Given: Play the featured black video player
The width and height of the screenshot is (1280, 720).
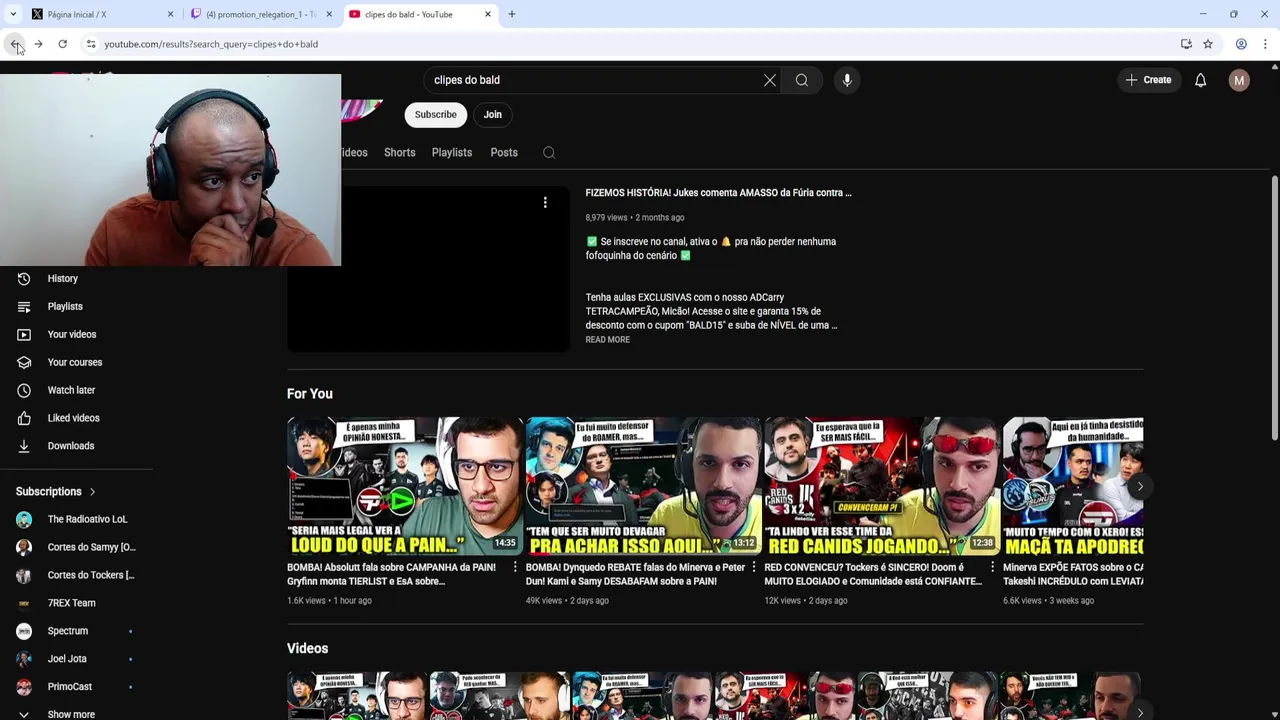Looking at the screenshot, I should [x=428, y=270].
